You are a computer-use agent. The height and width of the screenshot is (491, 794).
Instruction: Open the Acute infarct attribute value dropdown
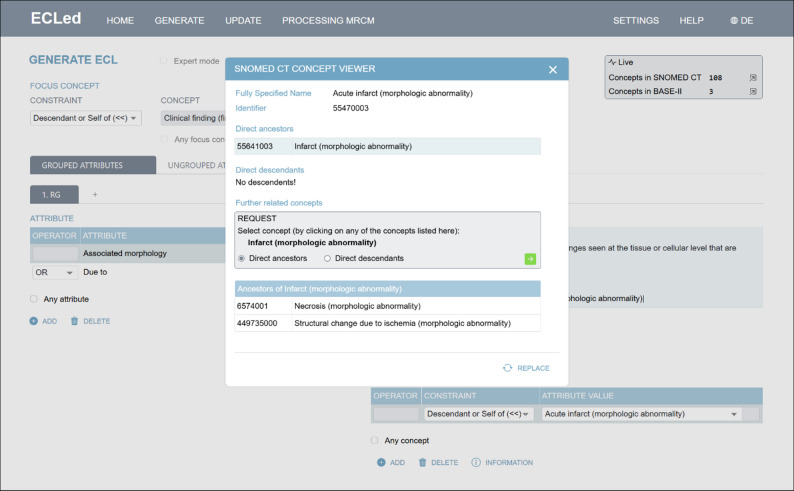(641, 414)
